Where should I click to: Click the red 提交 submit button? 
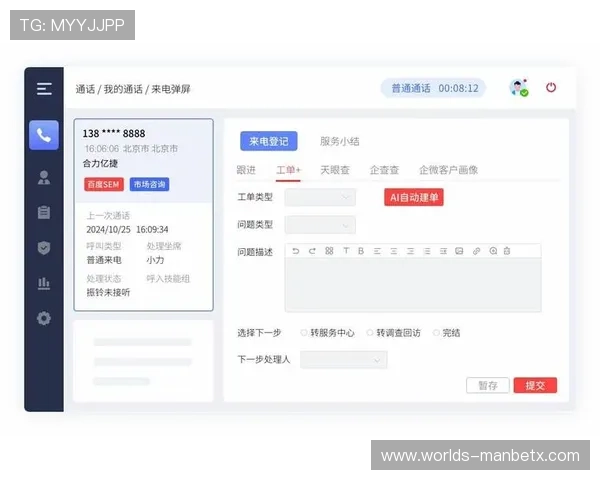535,385
